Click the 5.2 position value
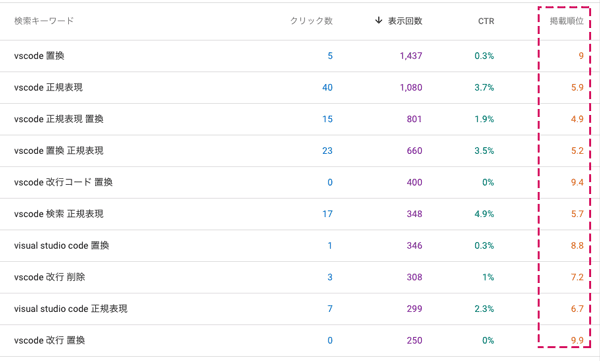Image resolution: width=600 pixels, height=361 pixels. 577,151
